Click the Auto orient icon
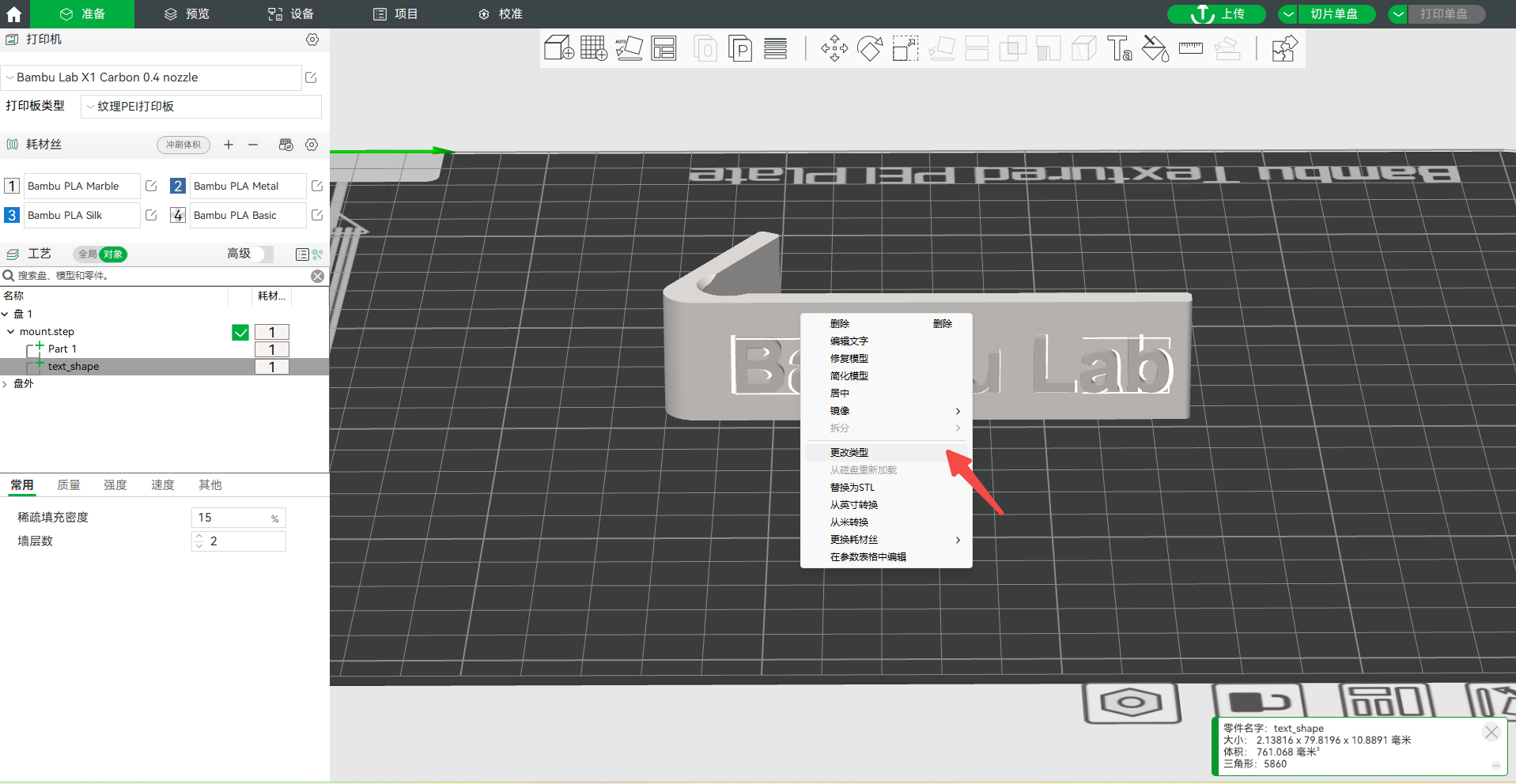This screenshot has height=784, width=1516. (629, 48)
